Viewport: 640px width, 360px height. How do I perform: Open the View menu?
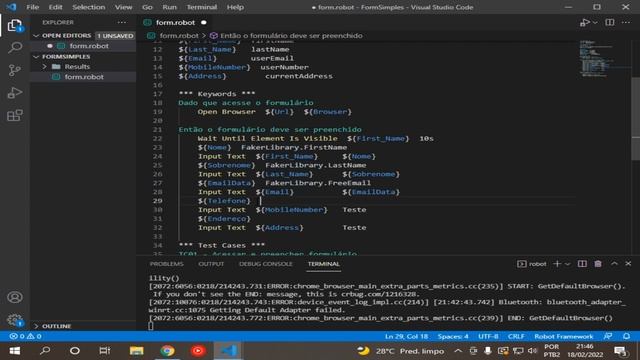click(123, 7)
